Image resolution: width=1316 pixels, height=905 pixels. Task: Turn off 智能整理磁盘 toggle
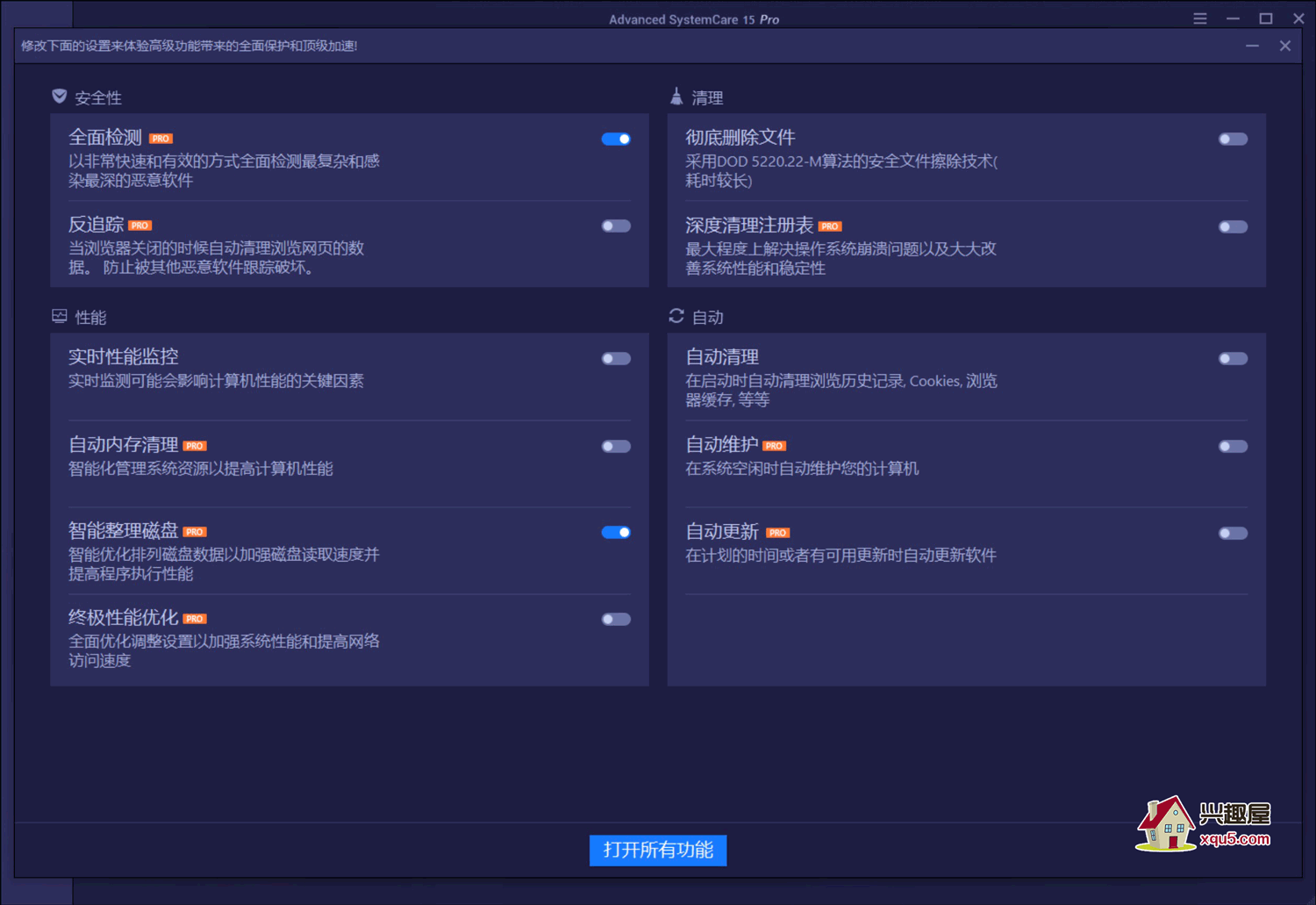click(x=616, y=532)
